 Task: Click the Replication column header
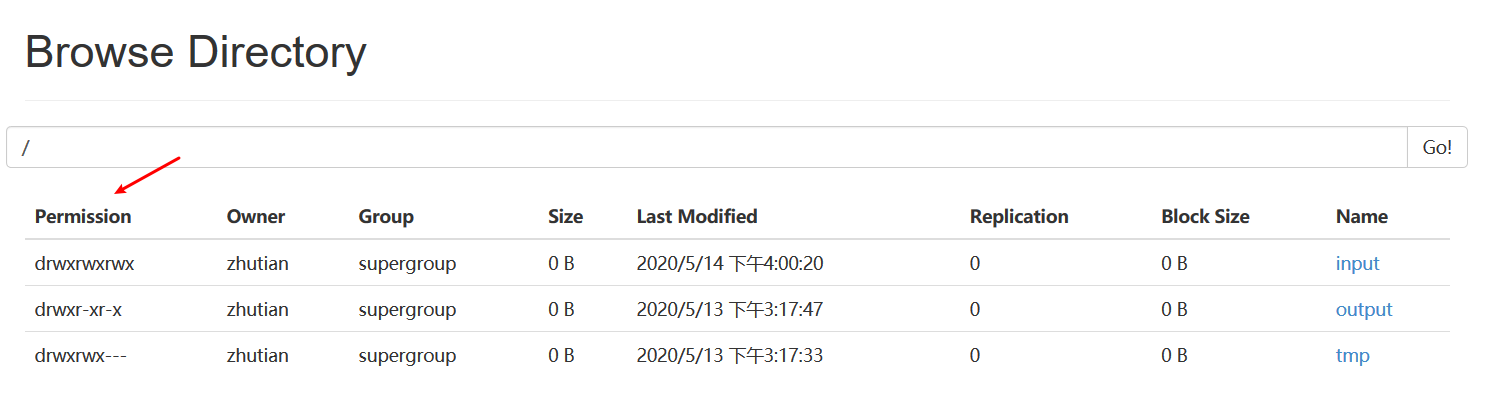click(1019, 217)
